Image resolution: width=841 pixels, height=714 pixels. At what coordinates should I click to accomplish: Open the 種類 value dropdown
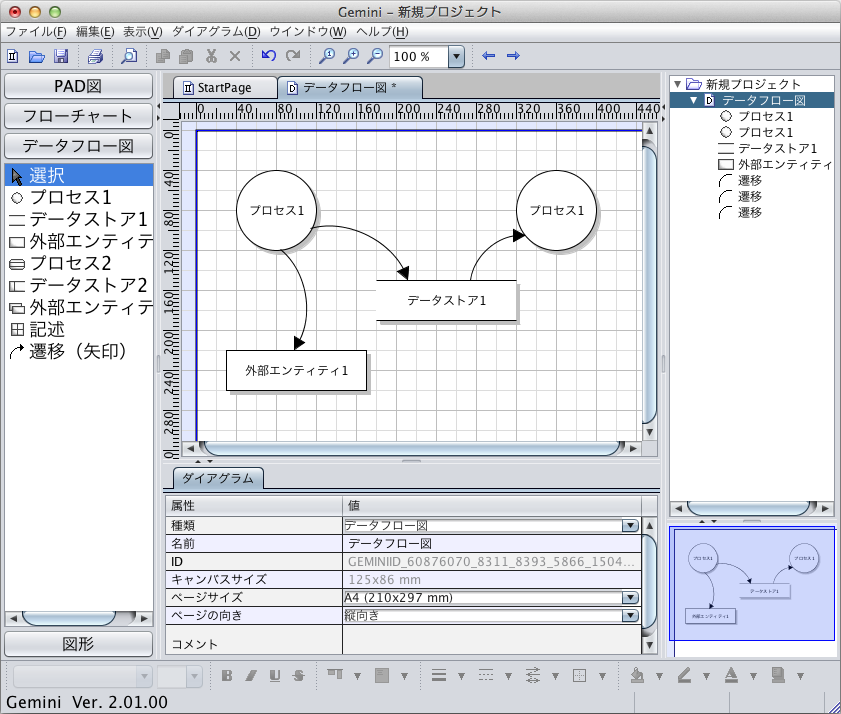pyautogui.click(x=630, y=525)
